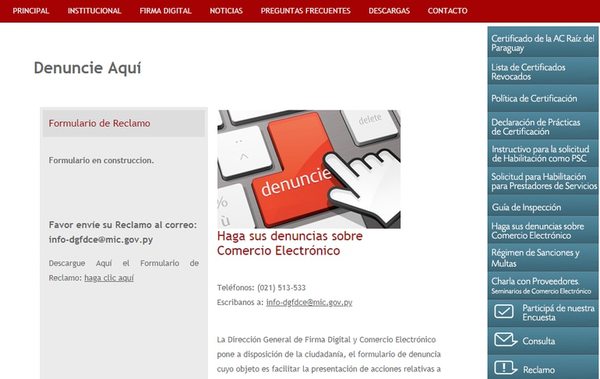600x379 pixels.
Task: Open Certificado de la AC Raíz del Paraguay
Action: pyautogui.click(x=543, y=42)
